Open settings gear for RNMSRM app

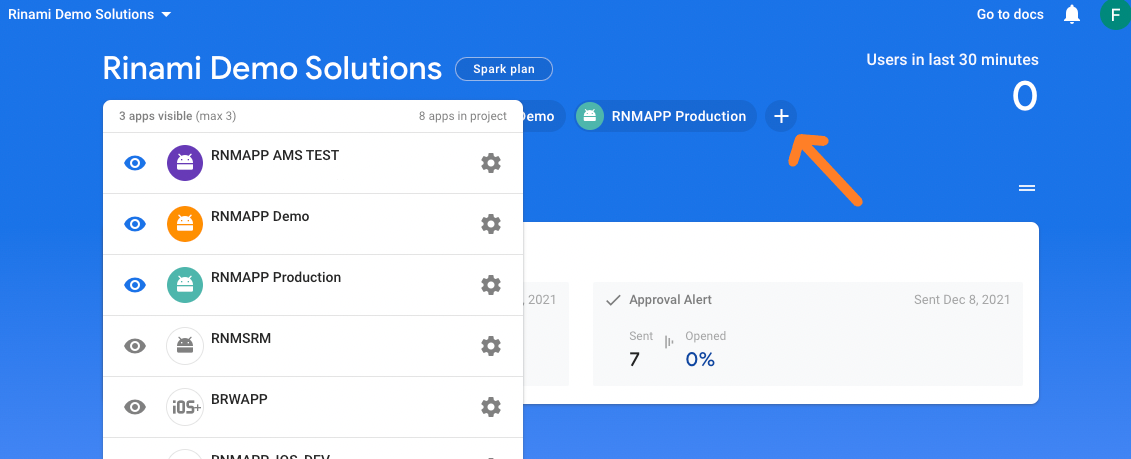pyautogui.click(x=490, y=346)
